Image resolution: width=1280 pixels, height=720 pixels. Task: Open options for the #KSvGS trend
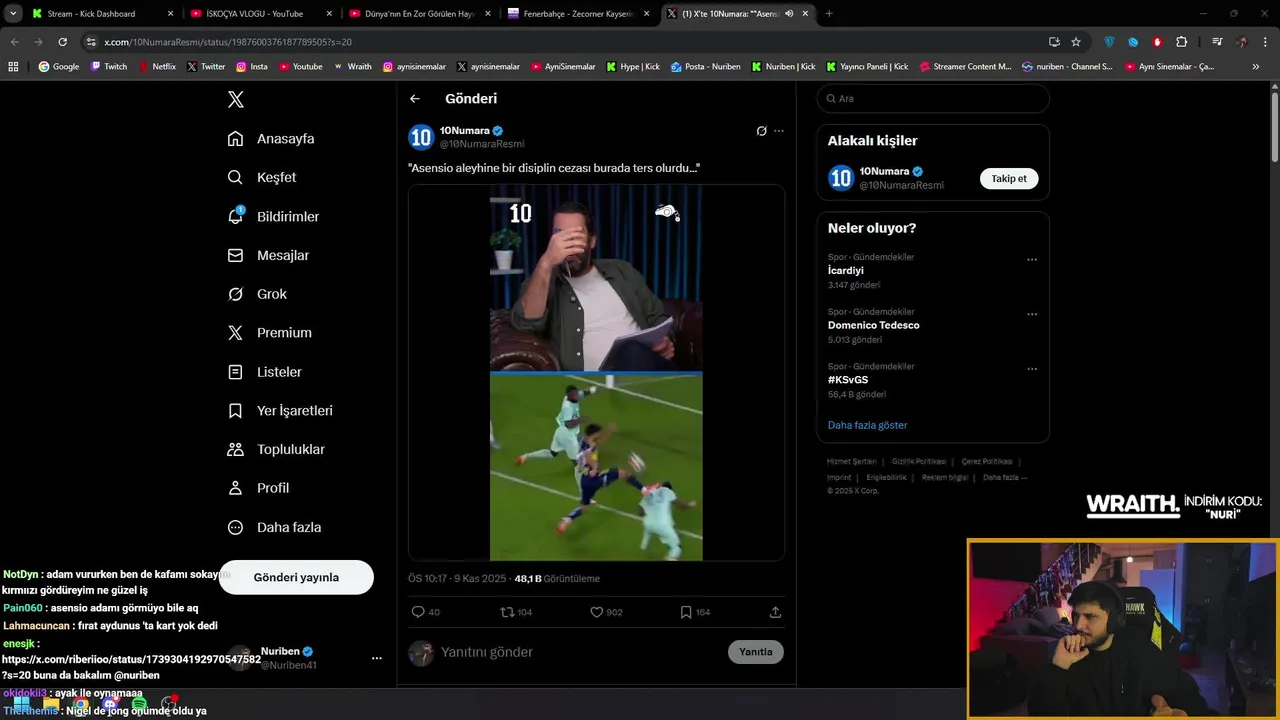pos(1032,369)
